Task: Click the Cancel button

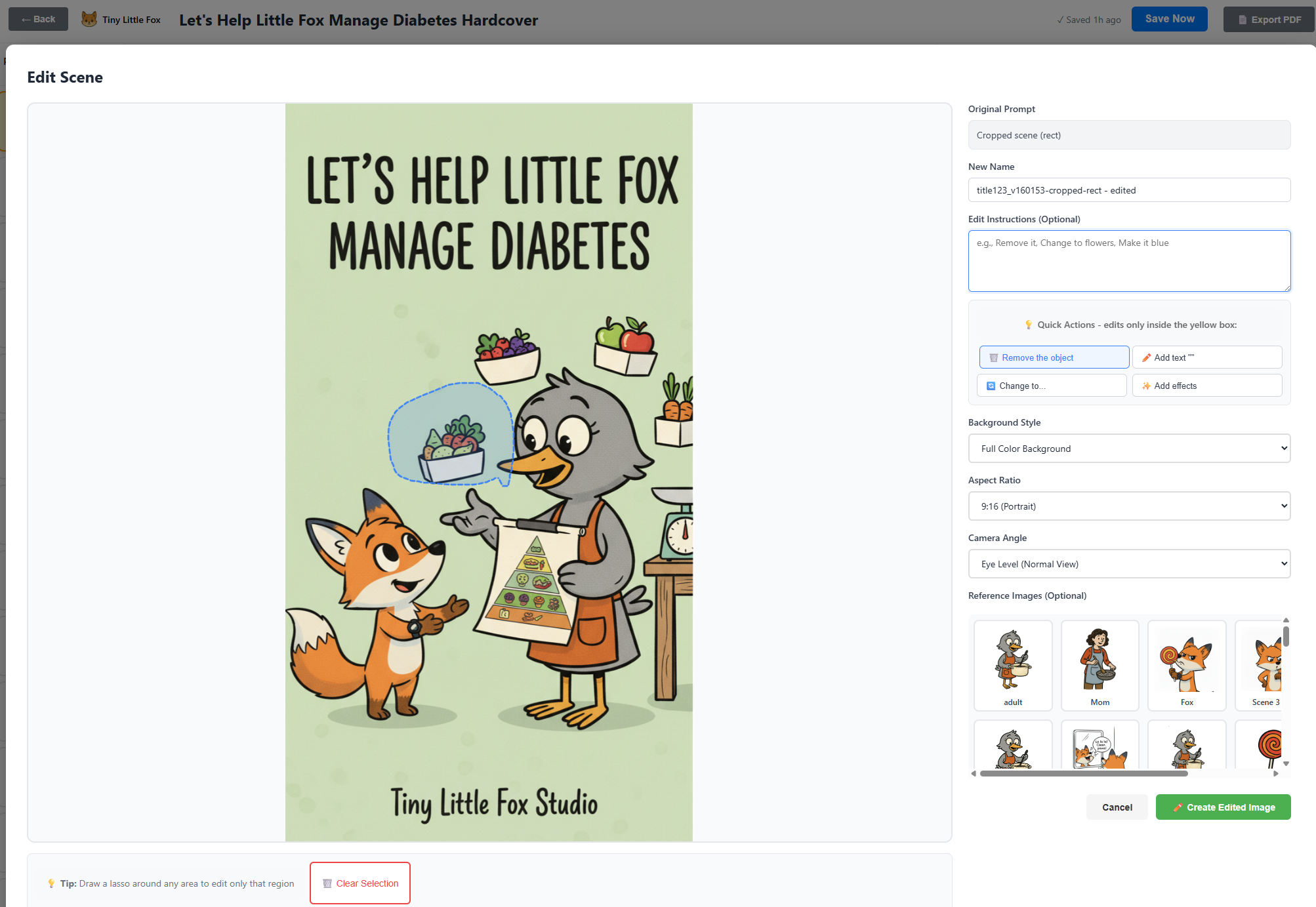Action: [1117, 807]
